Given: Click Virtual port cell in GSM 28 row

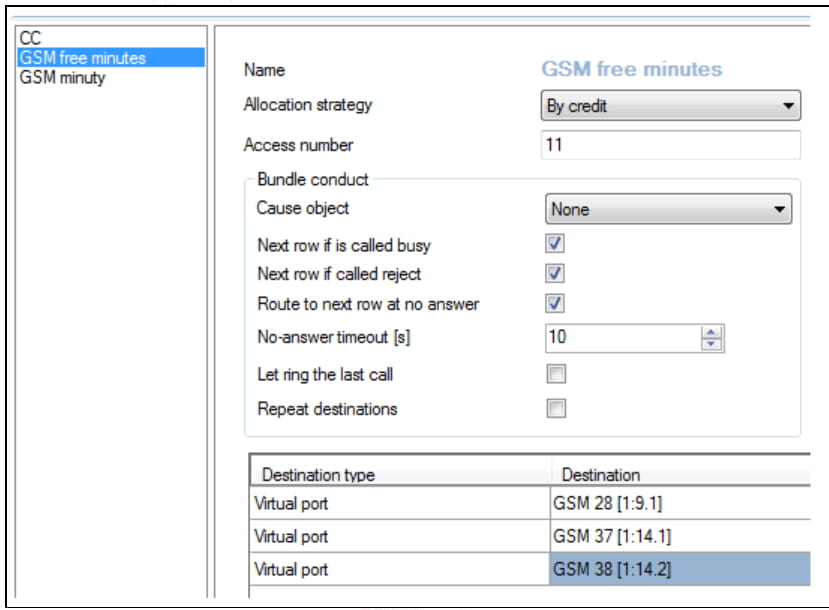Looking at the screenshot, I should coord(400,503).
